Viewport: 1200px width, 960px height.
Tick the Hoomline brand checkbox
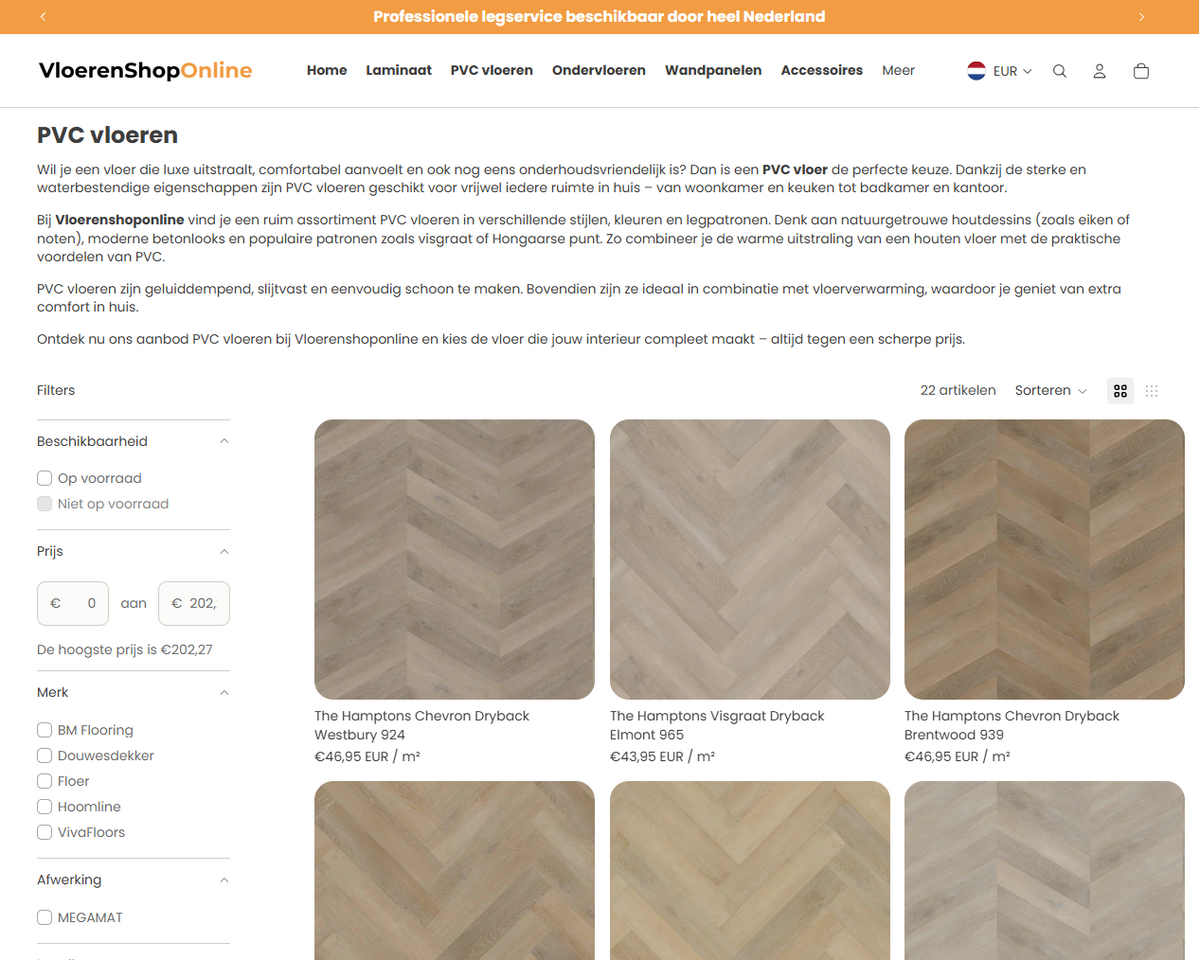(x=44, y=806)
